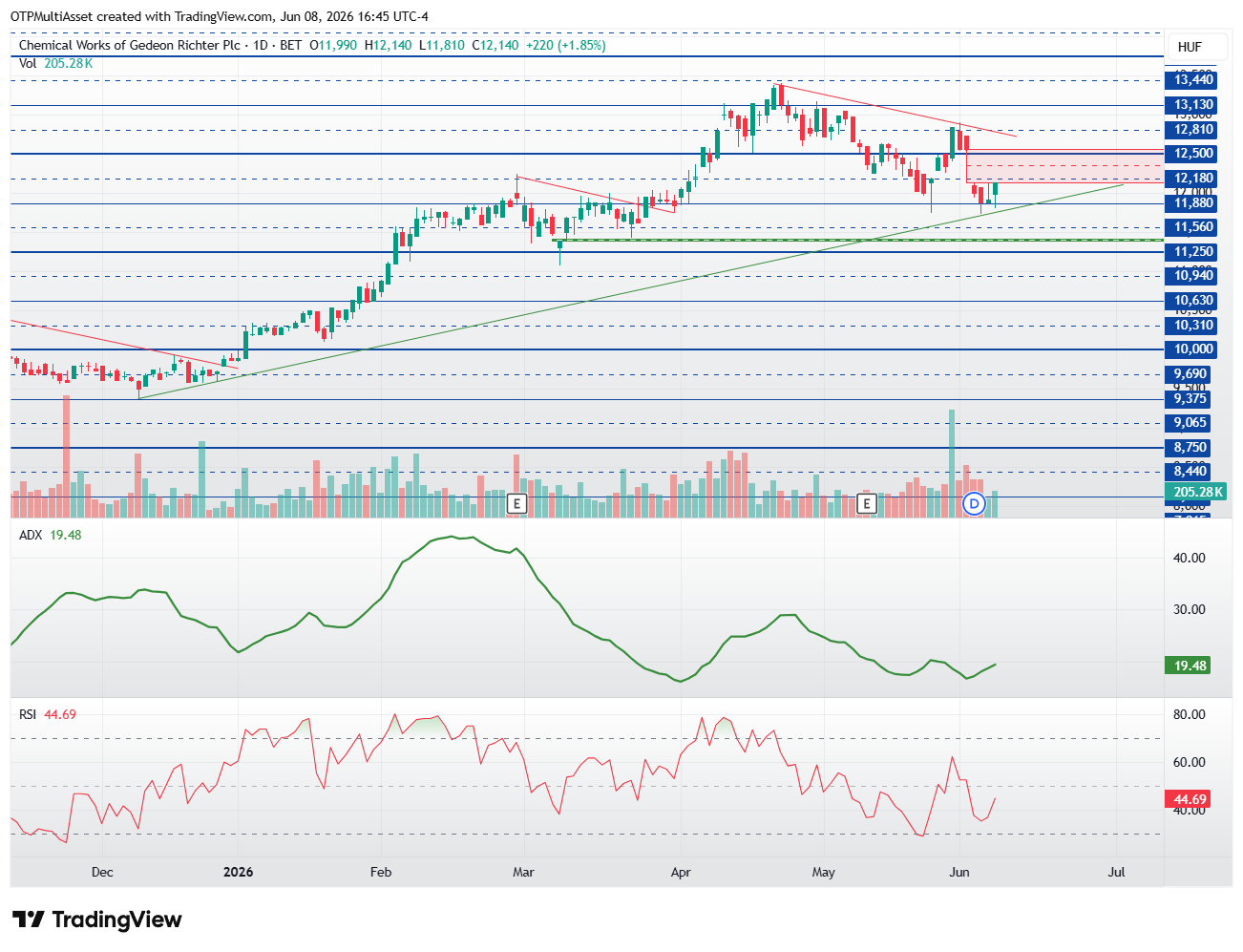Click the Vol 205.28K legend label

pos(56,63)
